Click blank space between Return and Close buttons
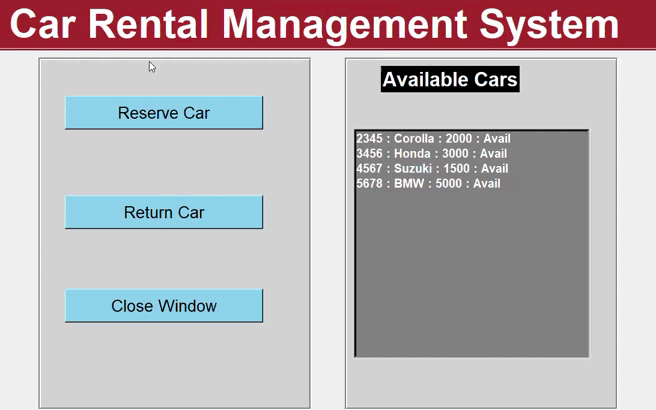656x410 pixels. click(164, 259)
